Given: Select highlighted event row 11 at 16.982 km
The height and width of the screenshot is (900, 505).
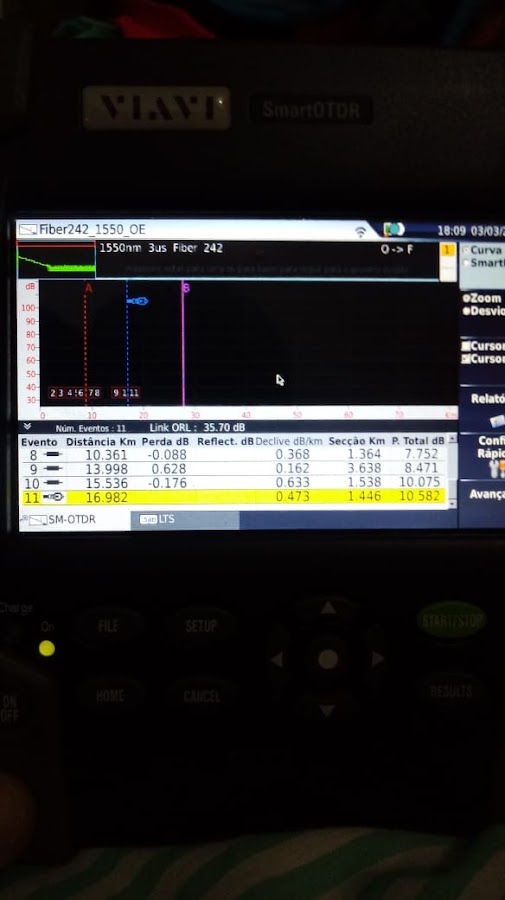Looking at the screenshot, I should click(232, 497).
